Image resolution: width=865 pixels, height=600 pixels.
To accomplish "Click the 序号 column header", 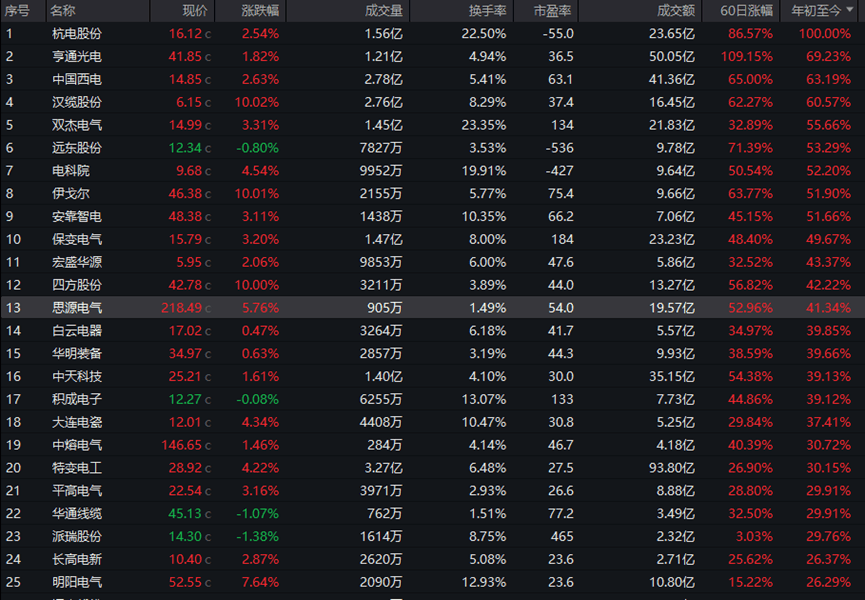I will click(x=17, y=10).
